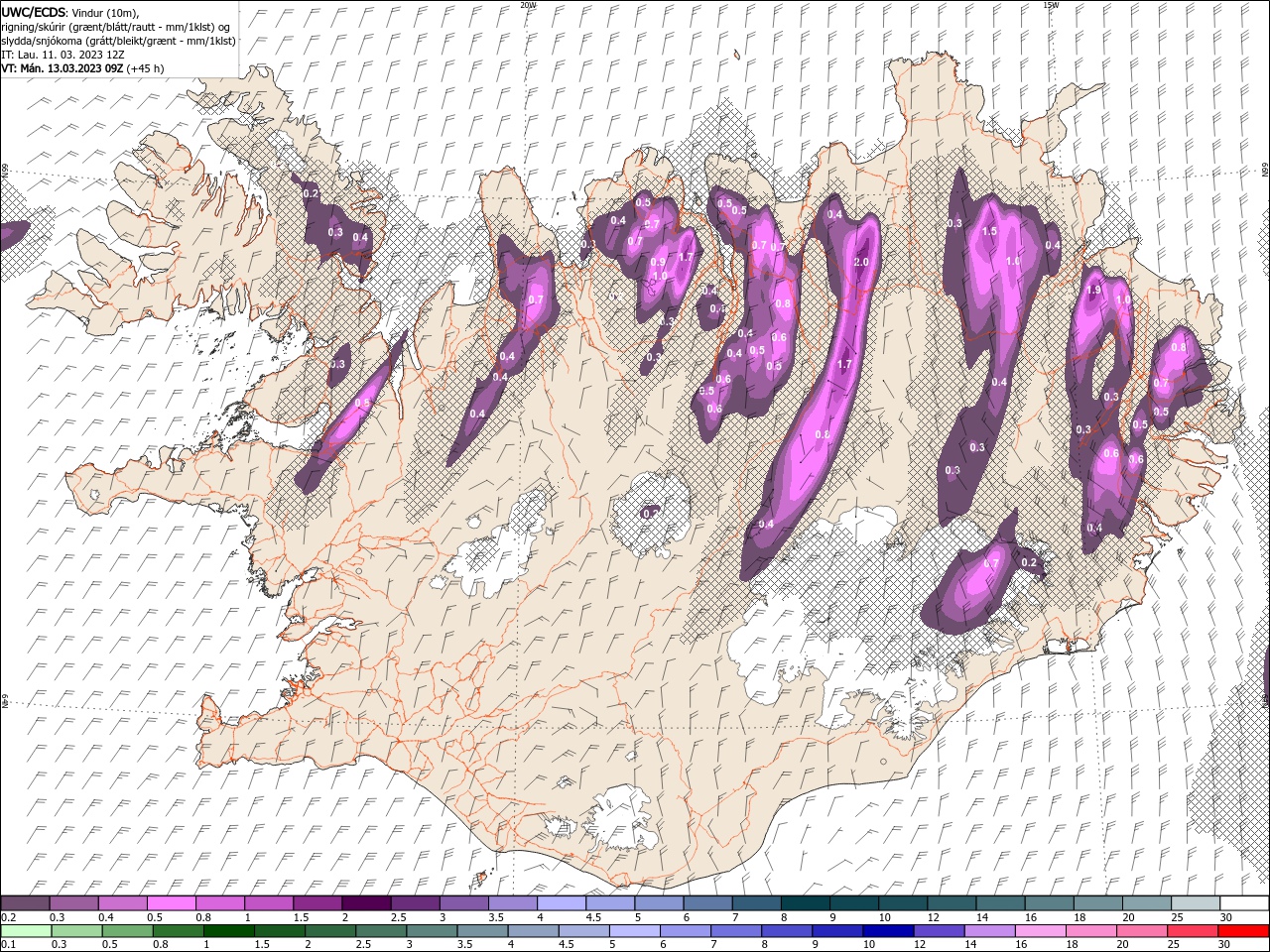Pick the lower legend swatch starting at 0.8
Image resolution: width=1270 pixels, height=952 pixels.
point(178,930)
